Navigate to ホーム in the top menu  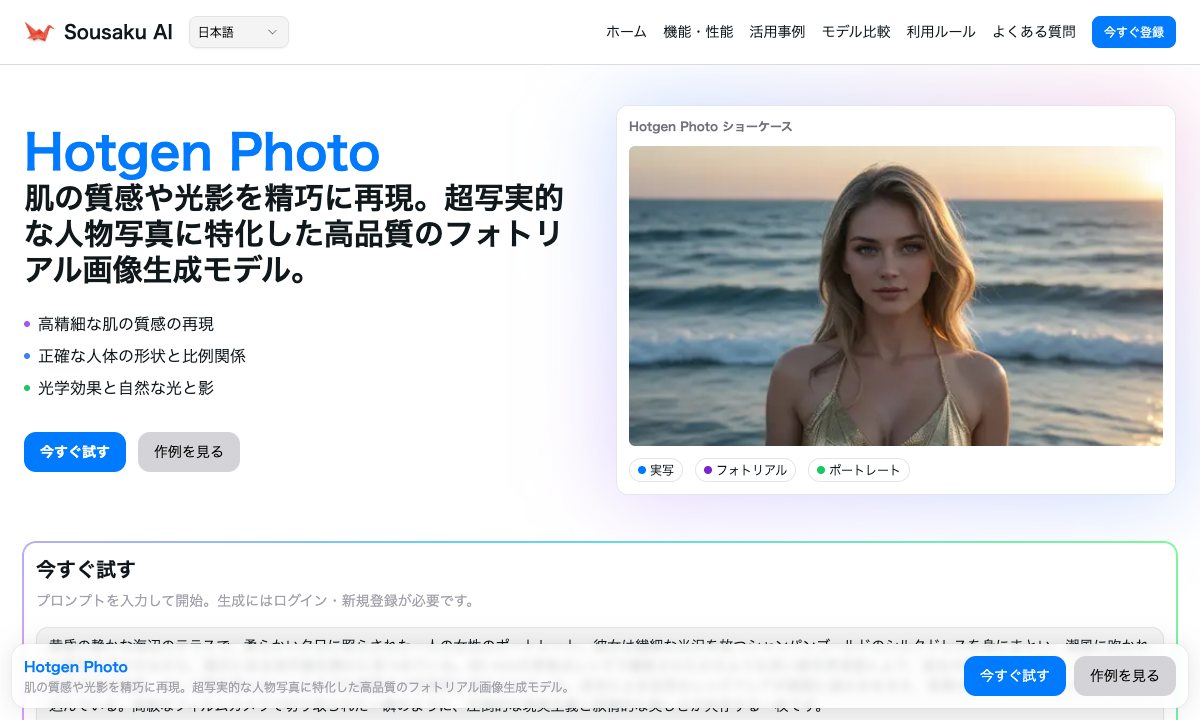[x=626, y=31]
